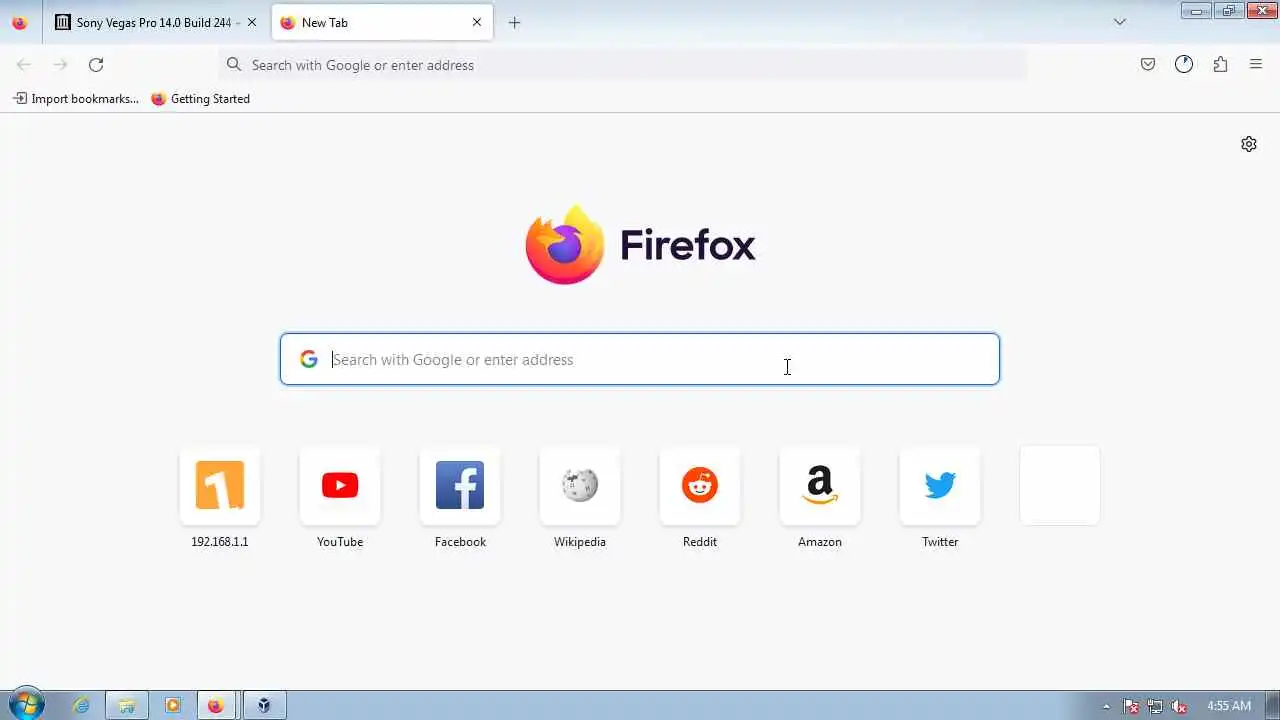Launch Internet Explorer from taskbar
The height and width of the screenshot is (720, 1280).
81,705
